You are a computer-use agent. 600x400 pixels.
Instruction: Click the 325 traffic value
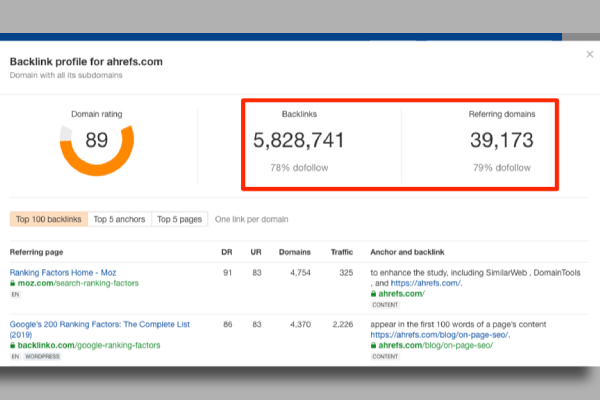click(x=346, y=273)
